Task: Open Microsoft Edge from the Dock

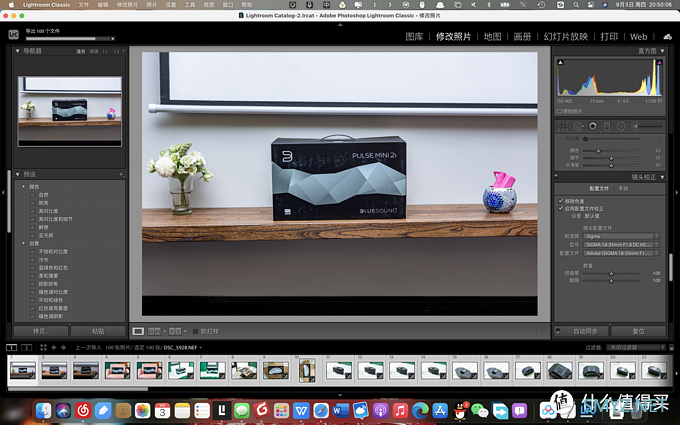Action: pyautogui.click(x=420, y=410)
